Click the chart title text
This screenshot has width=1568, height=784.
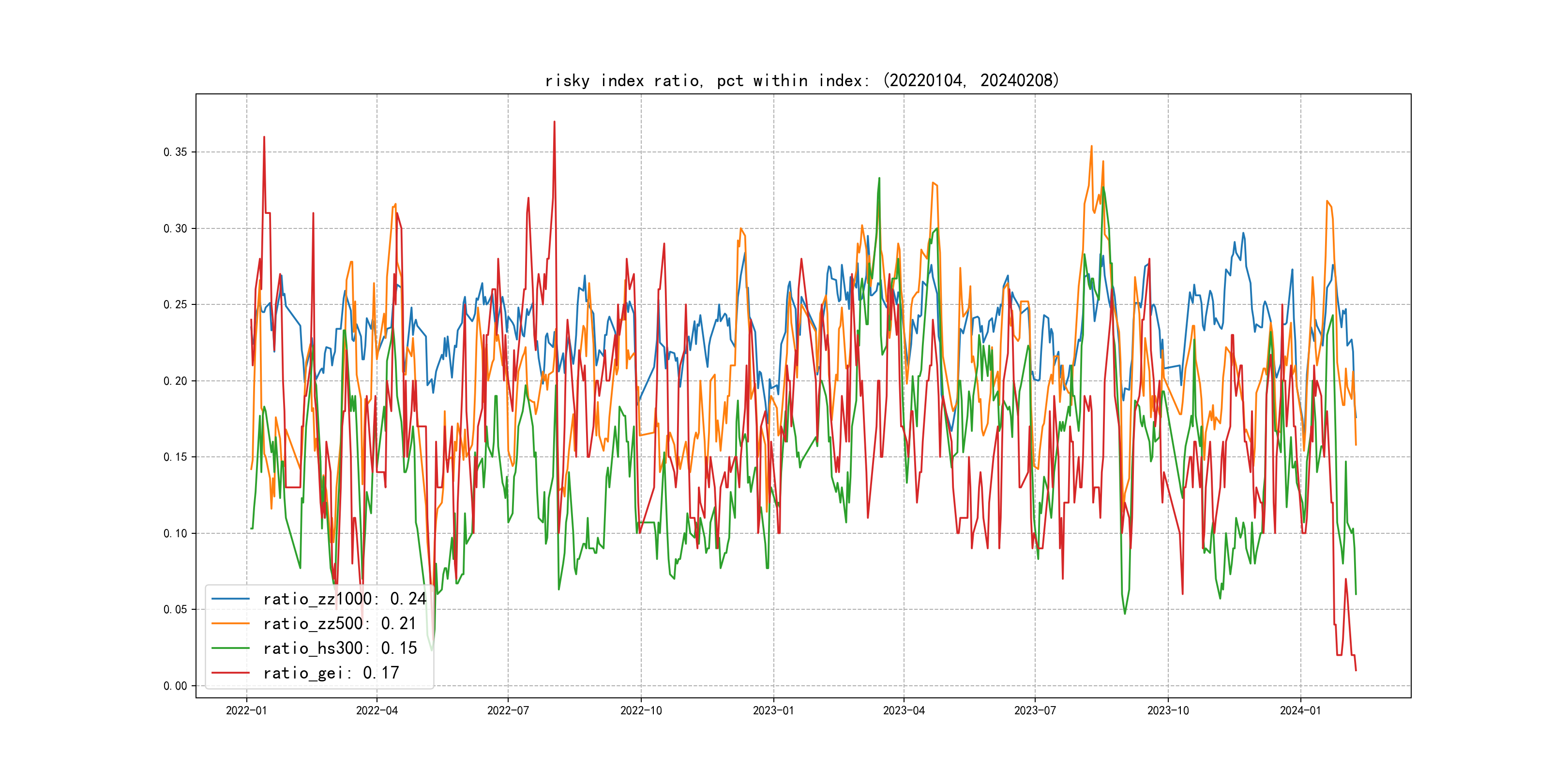coord(801,80)
